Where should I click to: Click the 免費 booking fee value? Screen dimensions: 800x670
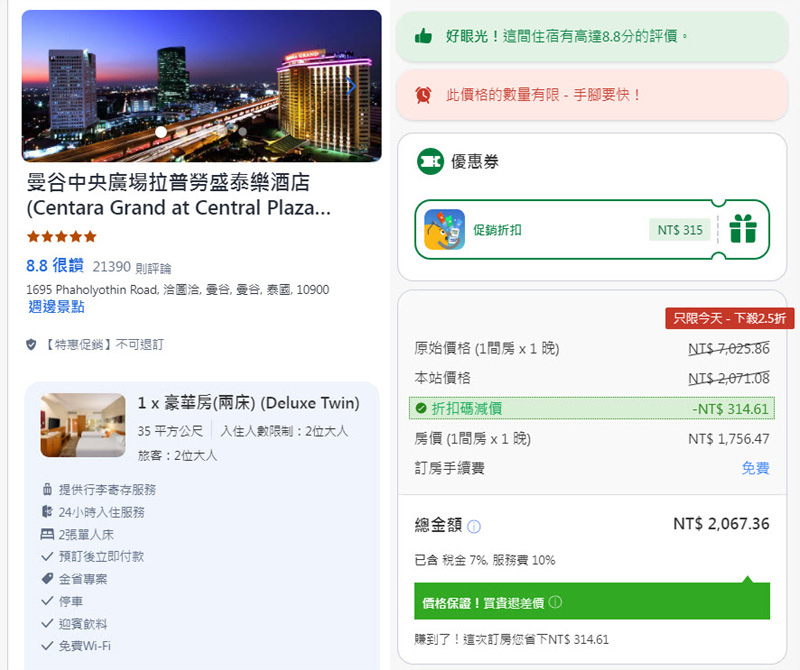[755, 468]
